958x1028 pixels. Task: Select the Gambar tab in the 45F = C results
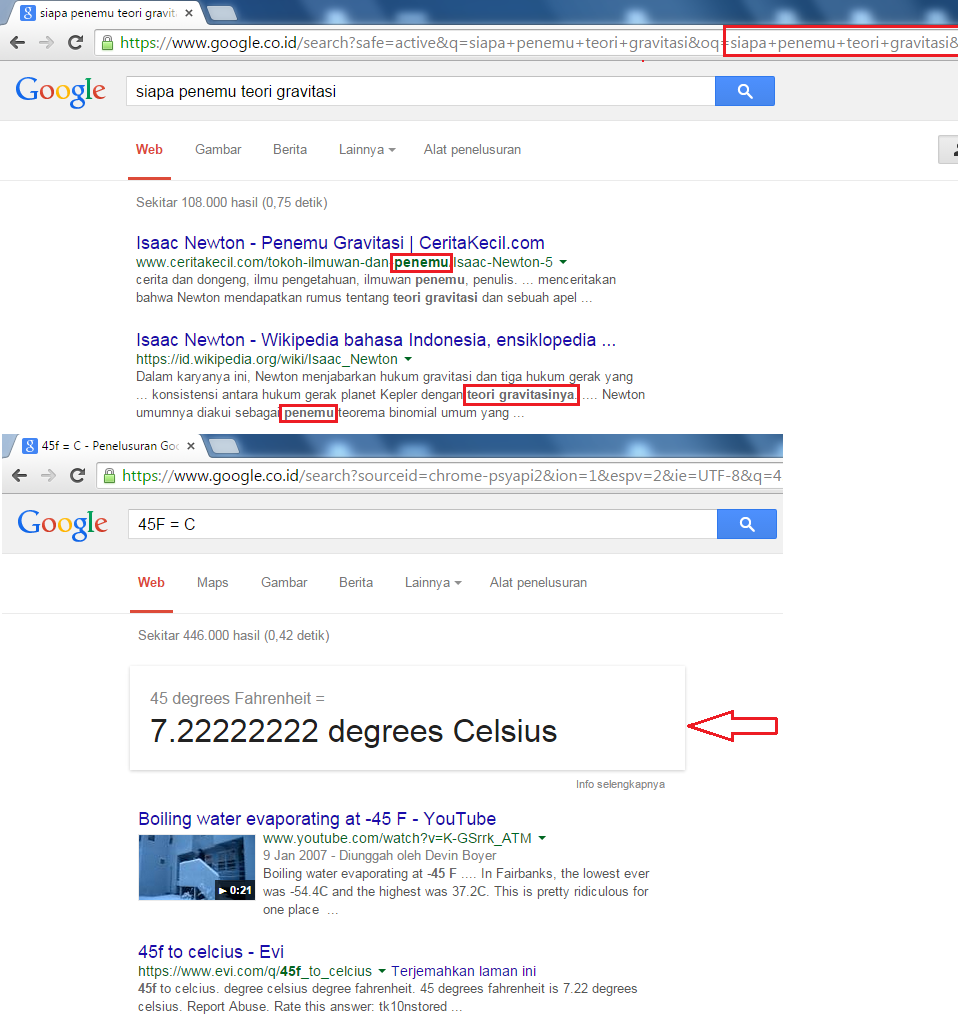(284, 582)
